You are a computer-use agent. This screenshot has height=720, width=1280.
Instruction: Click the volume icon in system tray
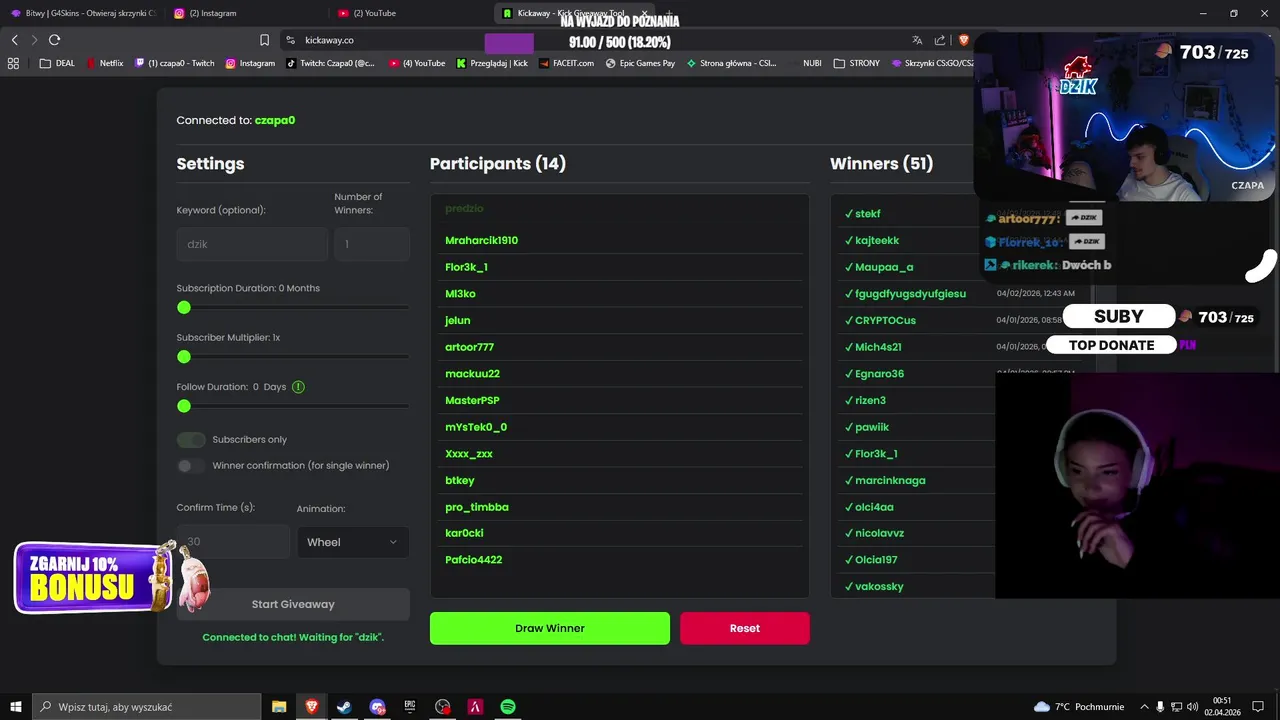[x=1193, y=707]
